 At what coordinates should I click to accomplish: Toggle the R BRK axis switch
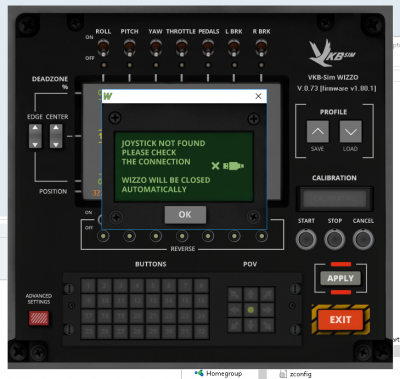261,47
